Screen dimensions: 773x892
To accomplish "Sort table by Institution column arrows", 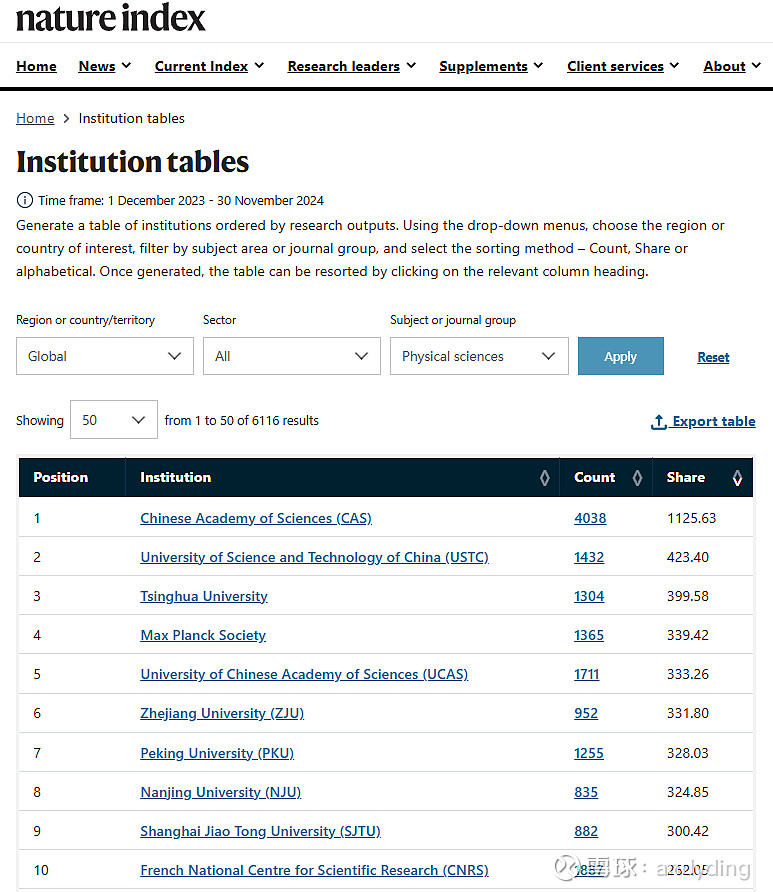I will coord(544,478).
